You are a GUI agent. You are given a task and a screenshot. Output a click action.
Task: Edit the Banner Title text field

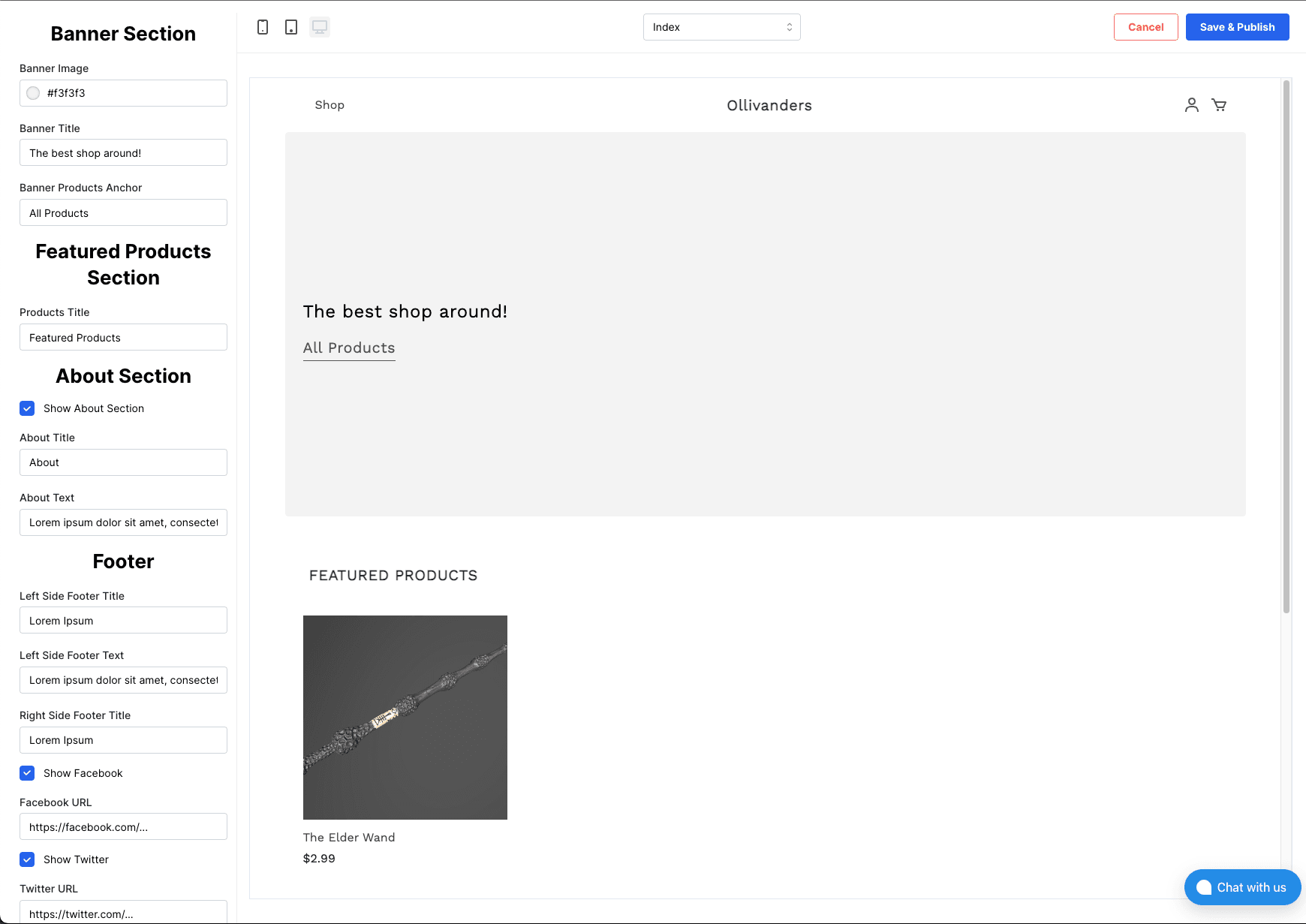(122, 152)
